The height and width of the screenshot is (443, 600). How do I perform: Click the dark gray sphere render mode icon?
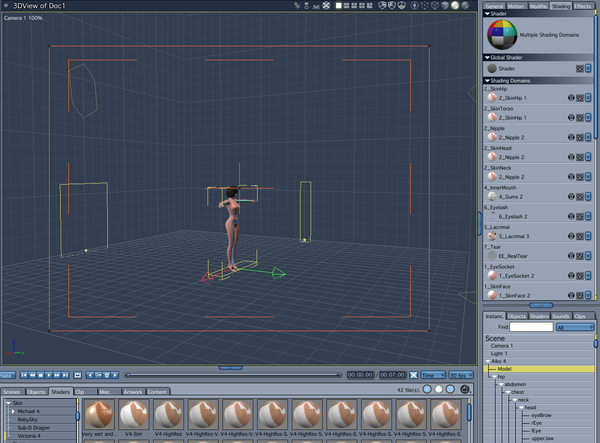coord(465,5)
